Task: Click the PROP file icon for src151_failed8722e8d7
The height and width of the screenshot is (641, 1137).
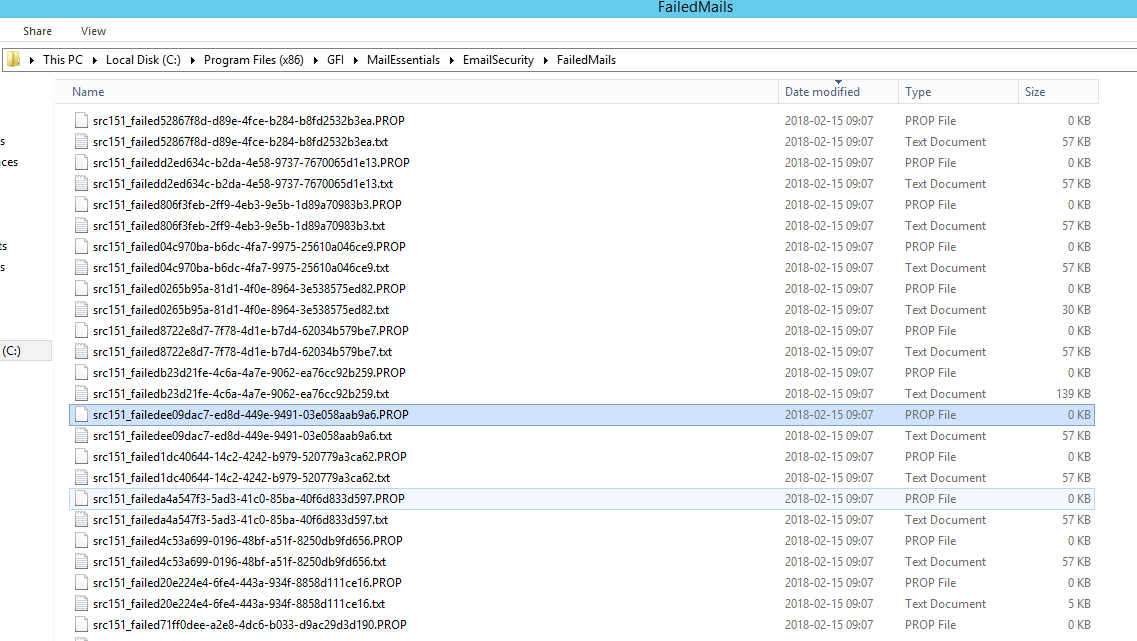Action: pyautogui.click(x=81, y=330)
